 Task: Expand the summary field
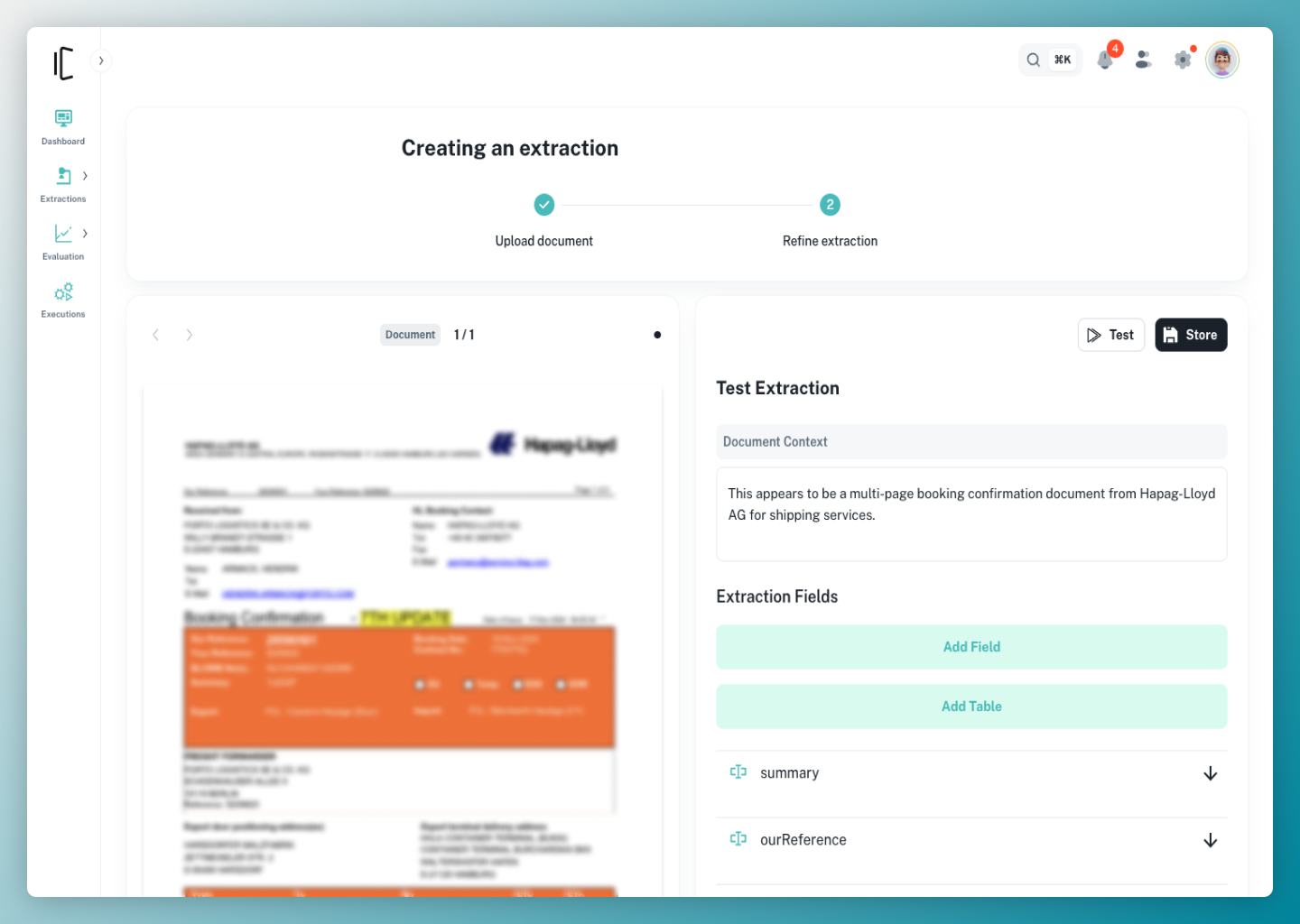tap(1210, 773)
